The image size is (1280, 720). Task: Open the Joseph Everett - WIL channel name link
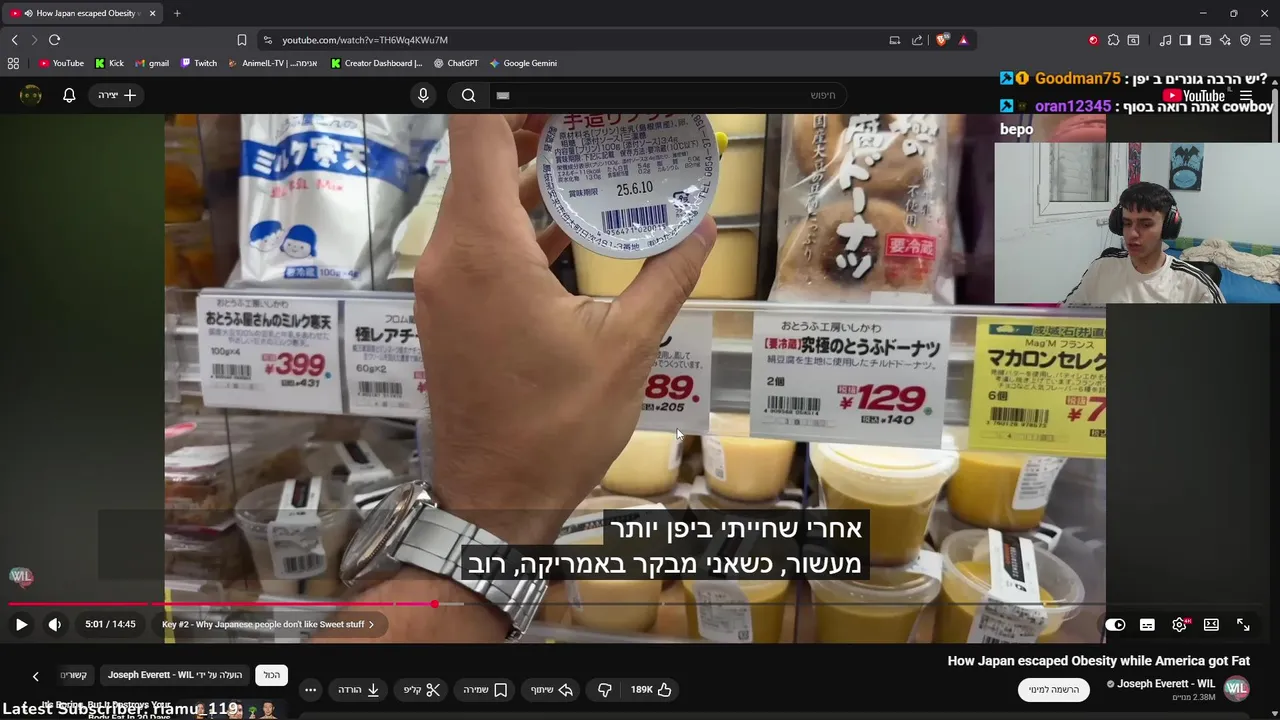pos(1166,684)
